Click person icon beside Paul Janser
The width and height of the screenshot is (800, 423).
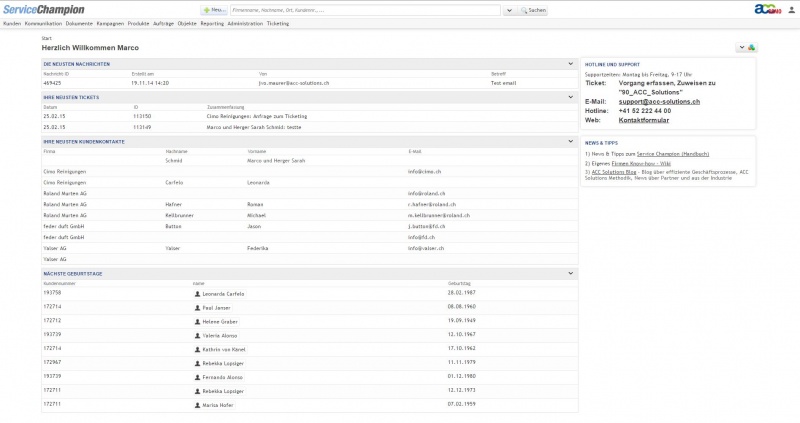(x=197, y=308)
